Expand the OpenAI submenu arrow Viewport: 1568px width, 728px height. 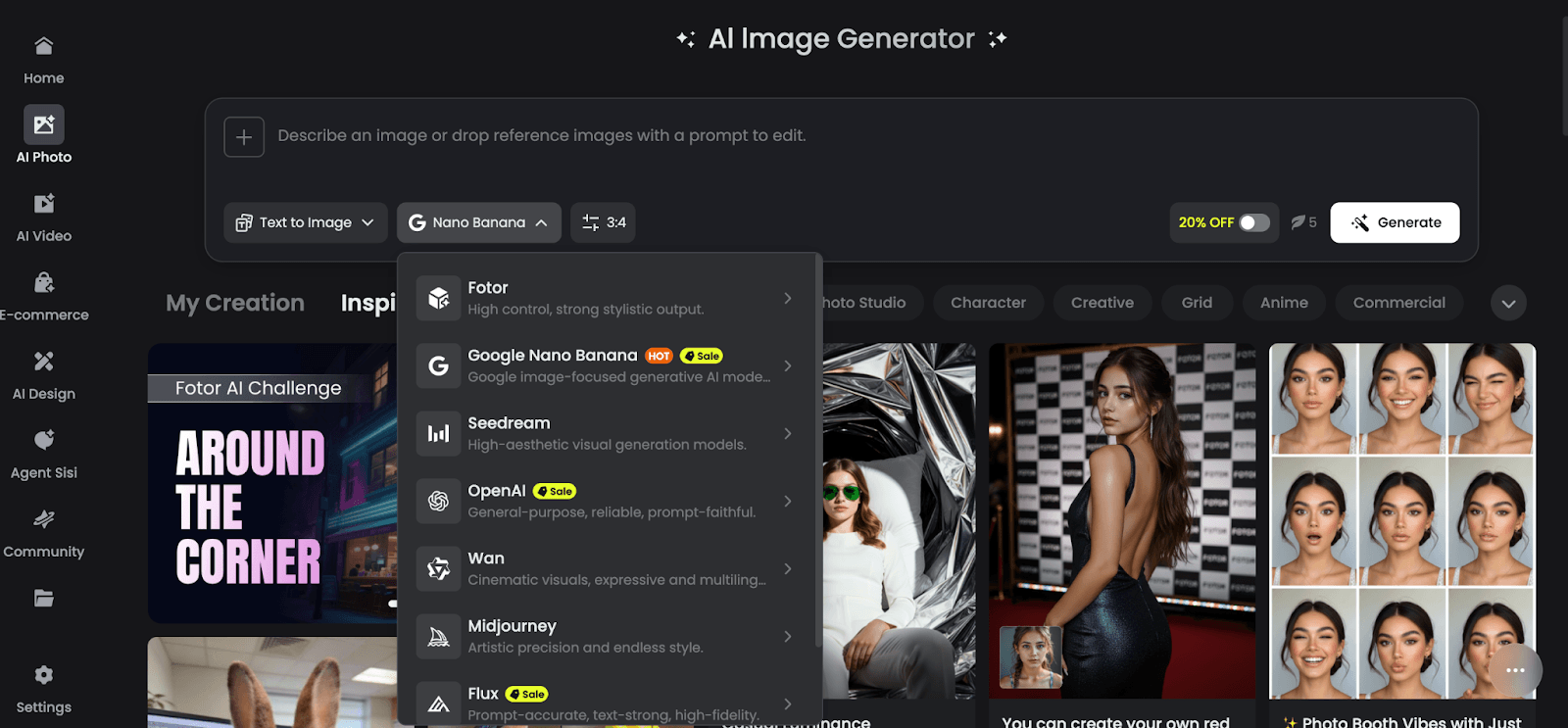tap(788, 501)
